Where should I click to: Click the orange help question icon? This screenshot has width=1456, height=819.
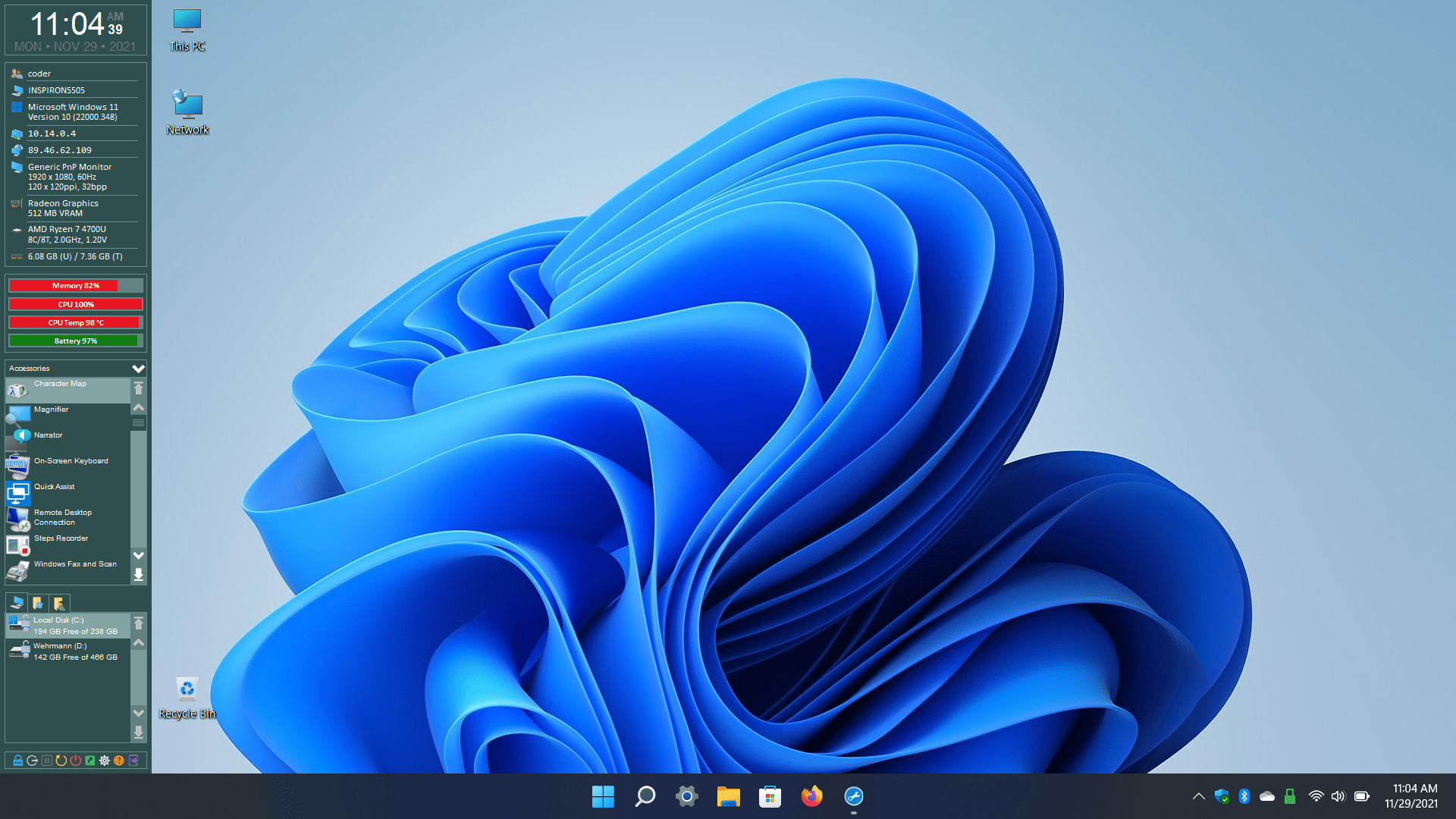pos(118,761)
